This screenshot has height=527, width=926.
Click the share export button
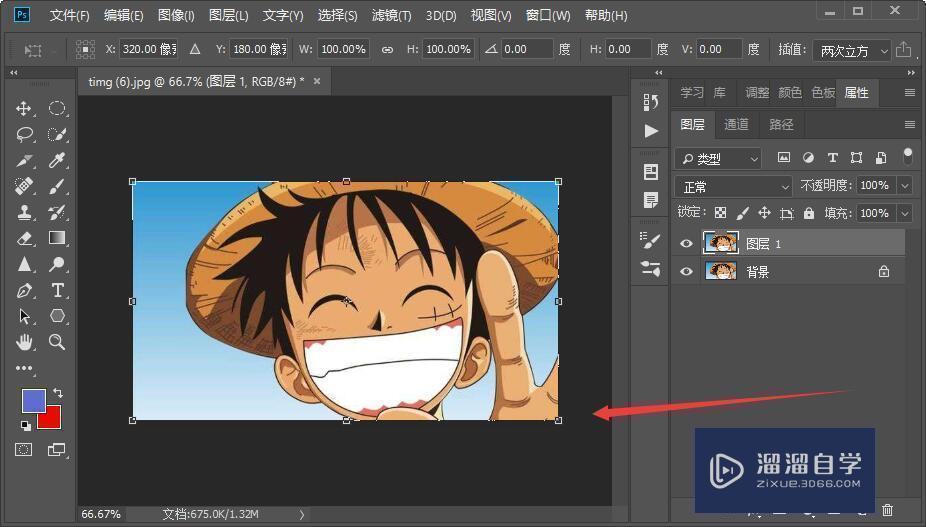903,50
